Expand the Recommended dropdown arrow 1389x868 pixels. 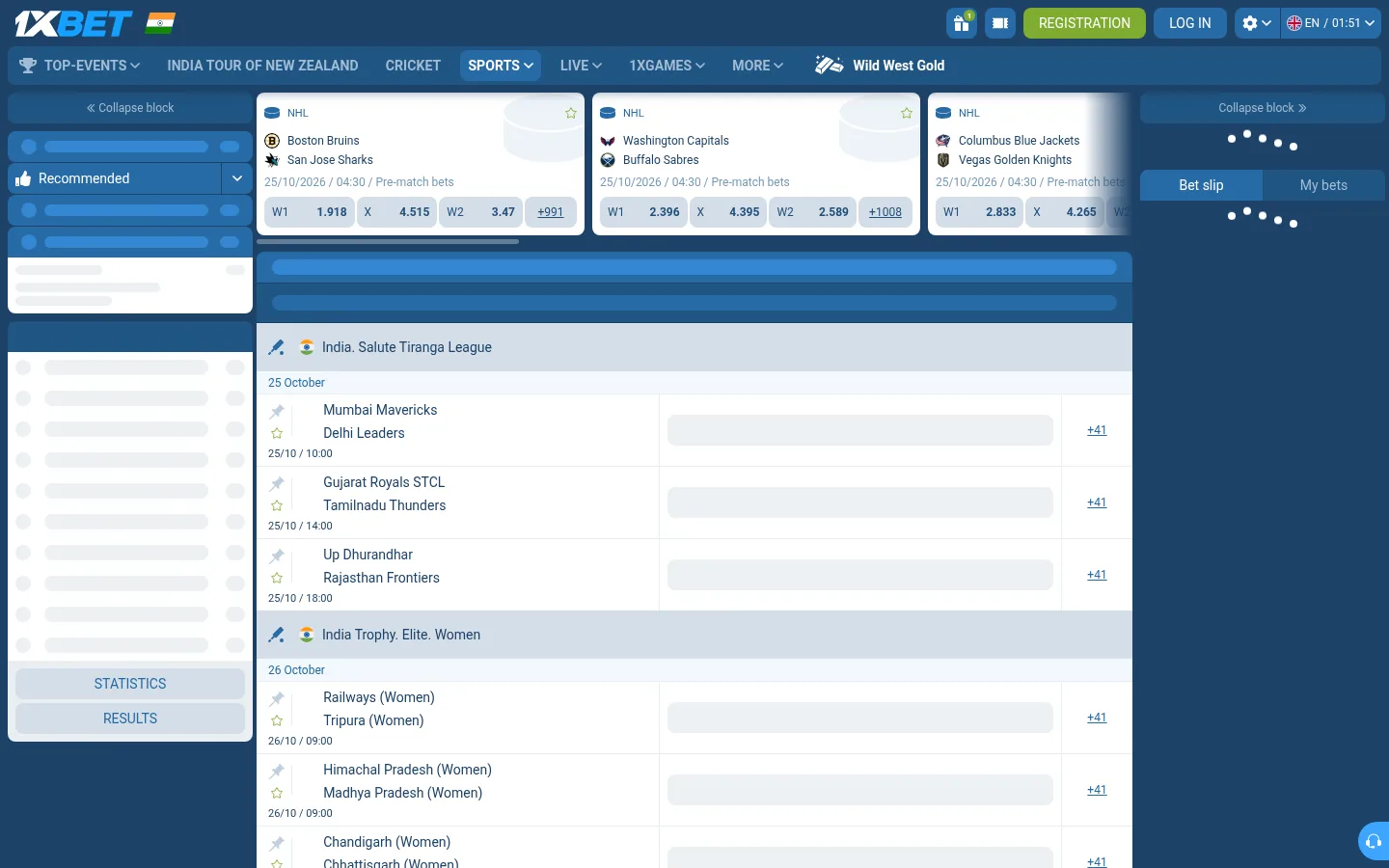click(x=237, y=178)
